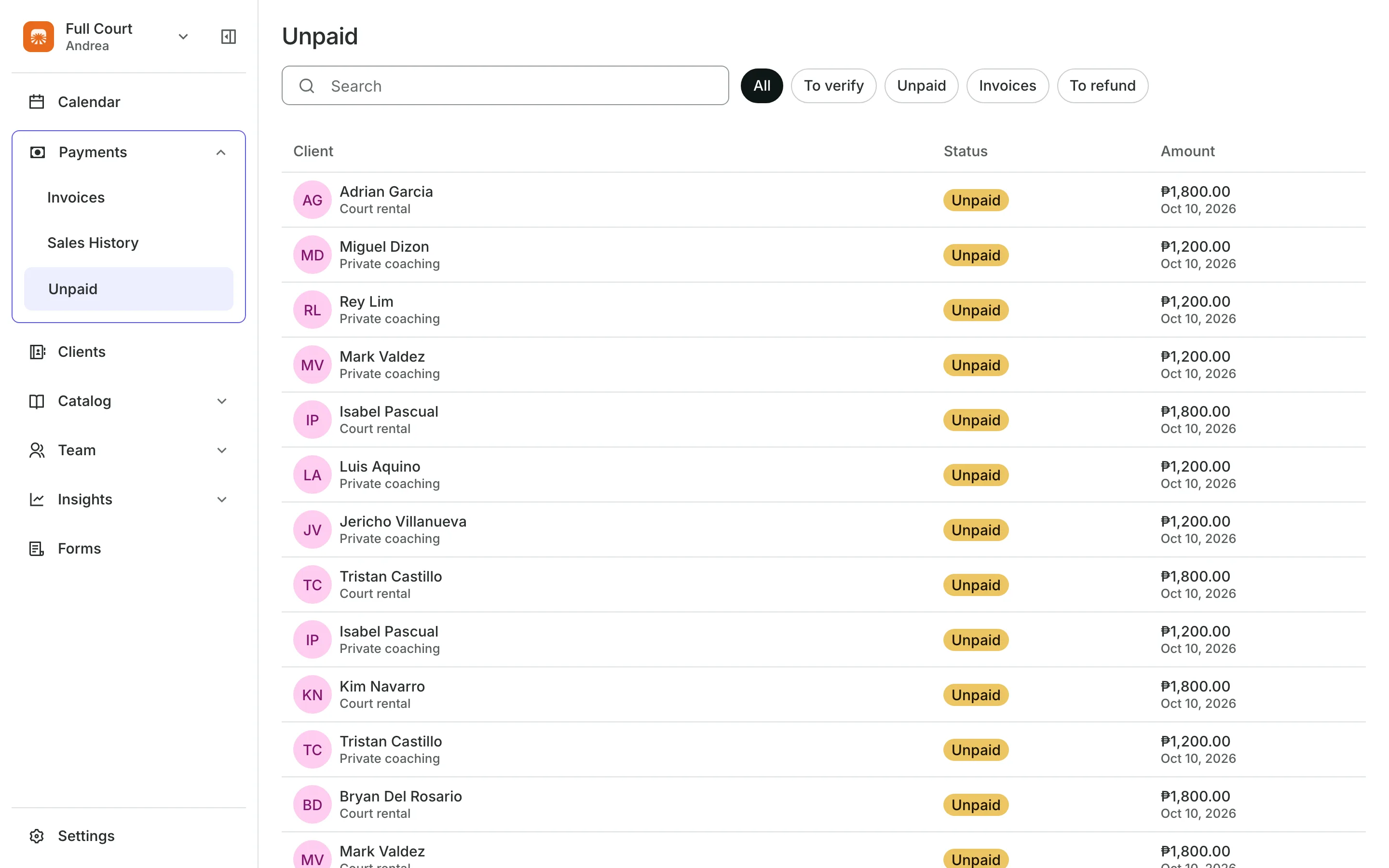The height and width of the screenshot is (868, 1389).
Task: Expand the Catalog section chevron
Action: pyautogui.click(x=222, y=401)
